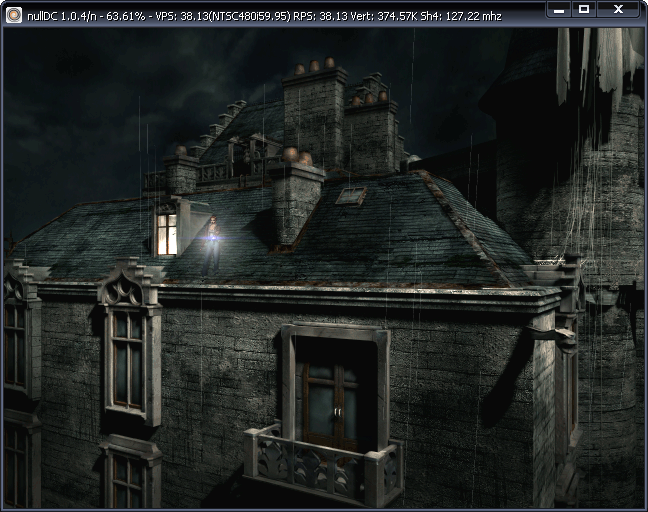Click the nullDC app icon in title bar

pos(14,15)
